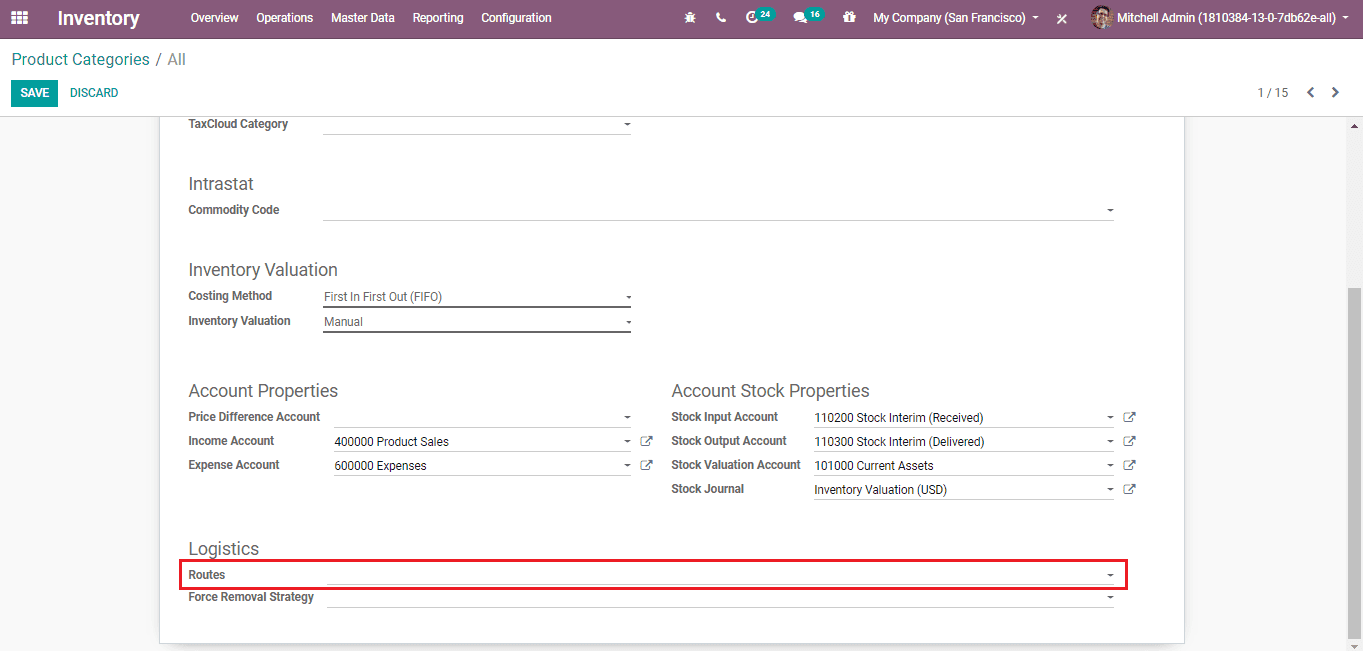Open Force Removal Strategy dropdown
The image size is (1363, 651).
[1110, 598]
